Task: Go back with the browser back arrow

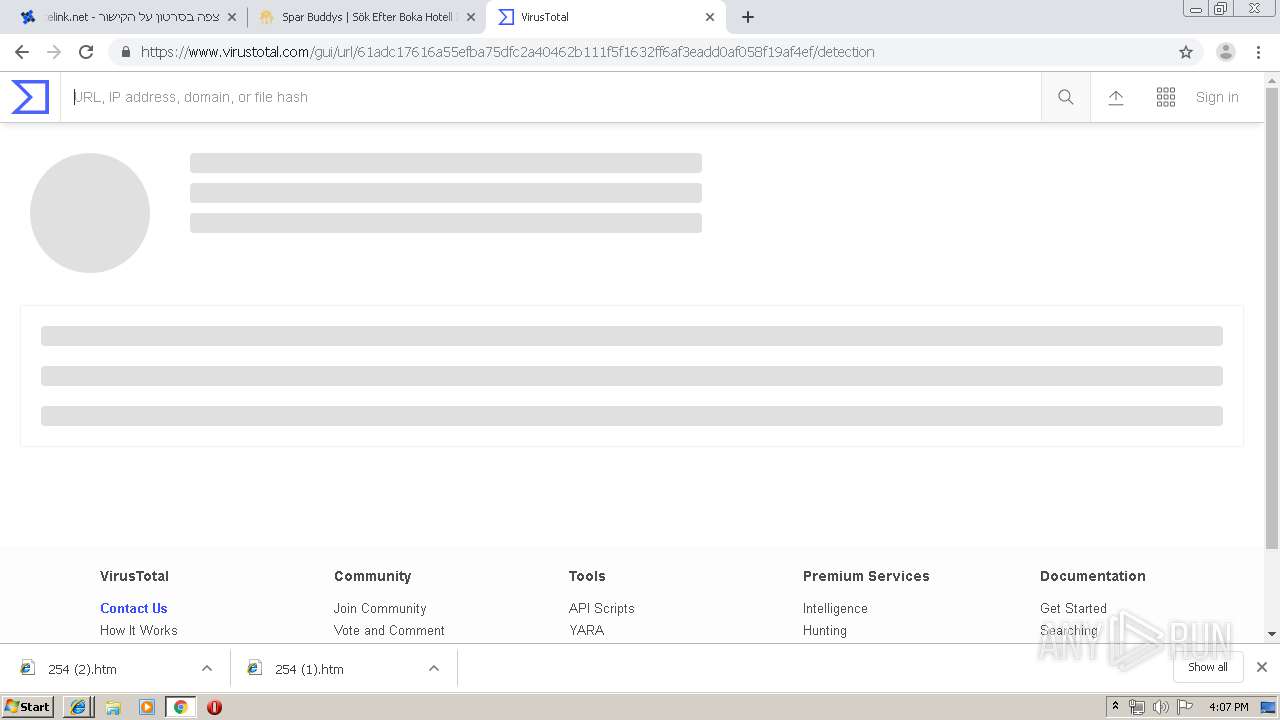Action: pyautogui.click(x=22, y=52)
